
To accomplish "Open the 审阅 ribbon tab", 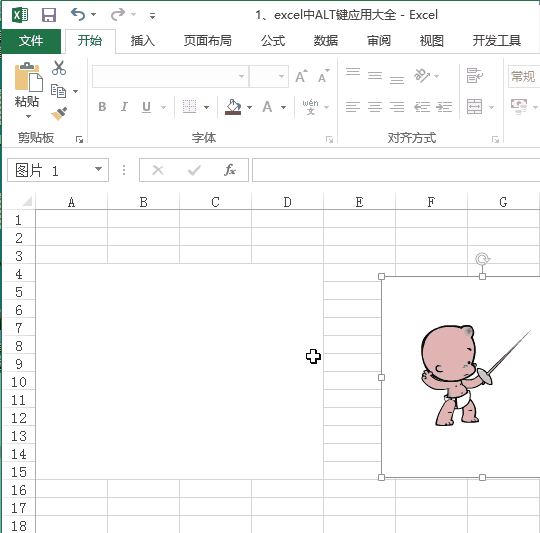I will [x=378, y=41].
